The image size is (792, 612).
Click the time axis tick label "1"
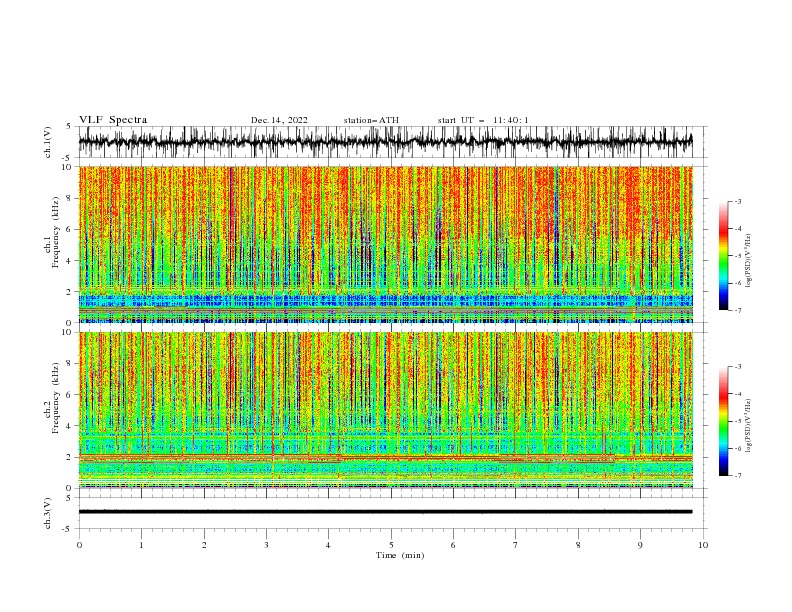[x=141, y=545]
